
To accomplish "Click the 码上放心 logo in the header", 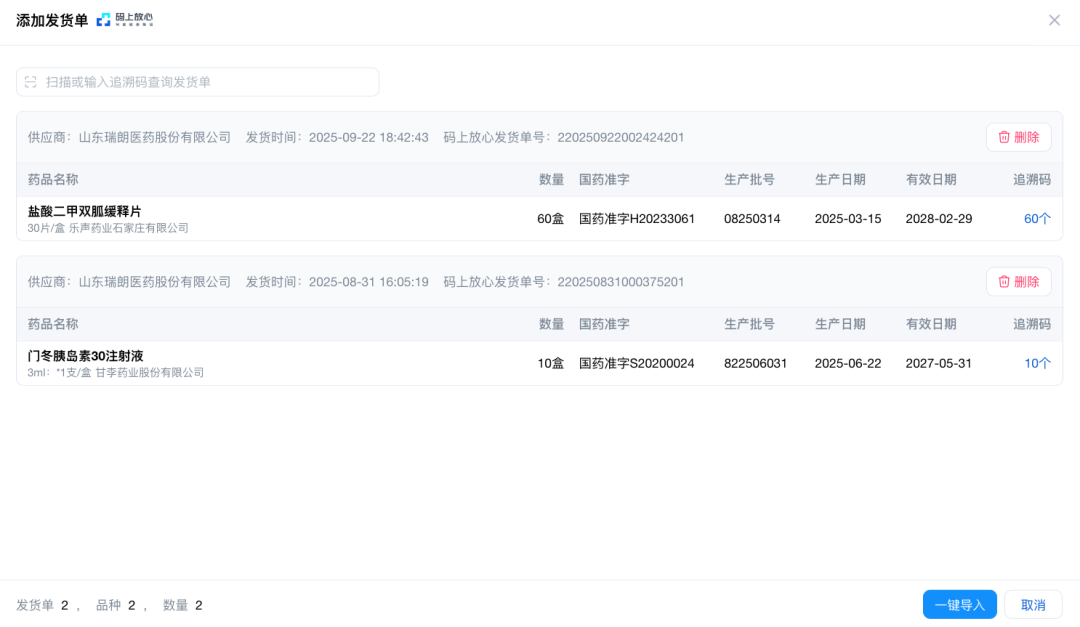I will 125,20.
